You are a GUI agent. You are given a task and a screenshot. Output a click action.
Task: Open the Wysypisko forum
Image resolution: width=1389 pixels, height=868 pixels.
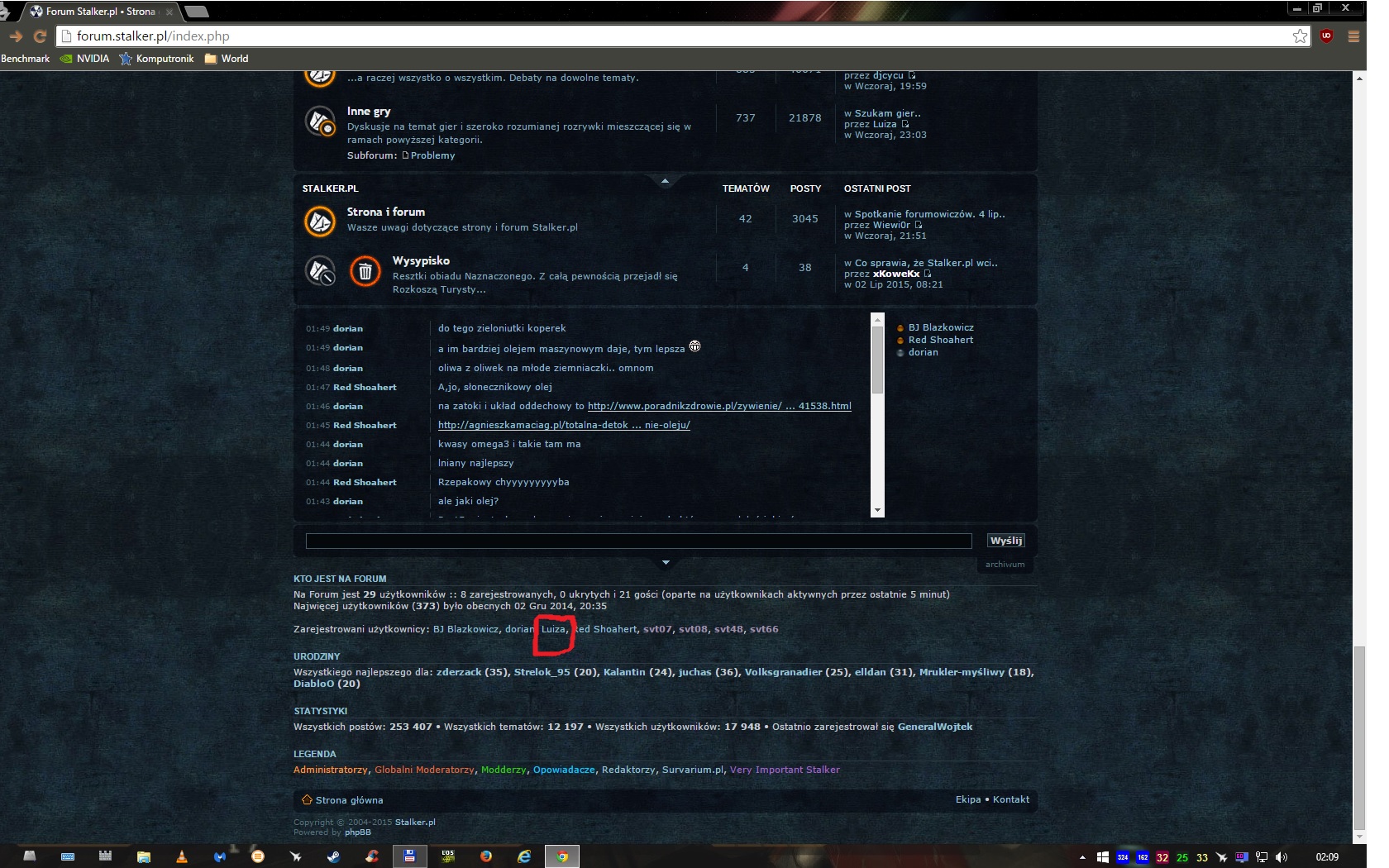tap(421, 260)
